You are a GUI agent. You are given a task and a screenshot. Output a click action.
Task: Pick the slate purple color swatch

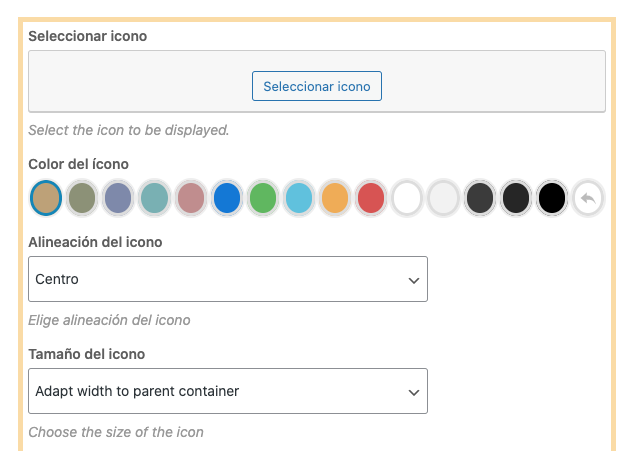[118, 198]
